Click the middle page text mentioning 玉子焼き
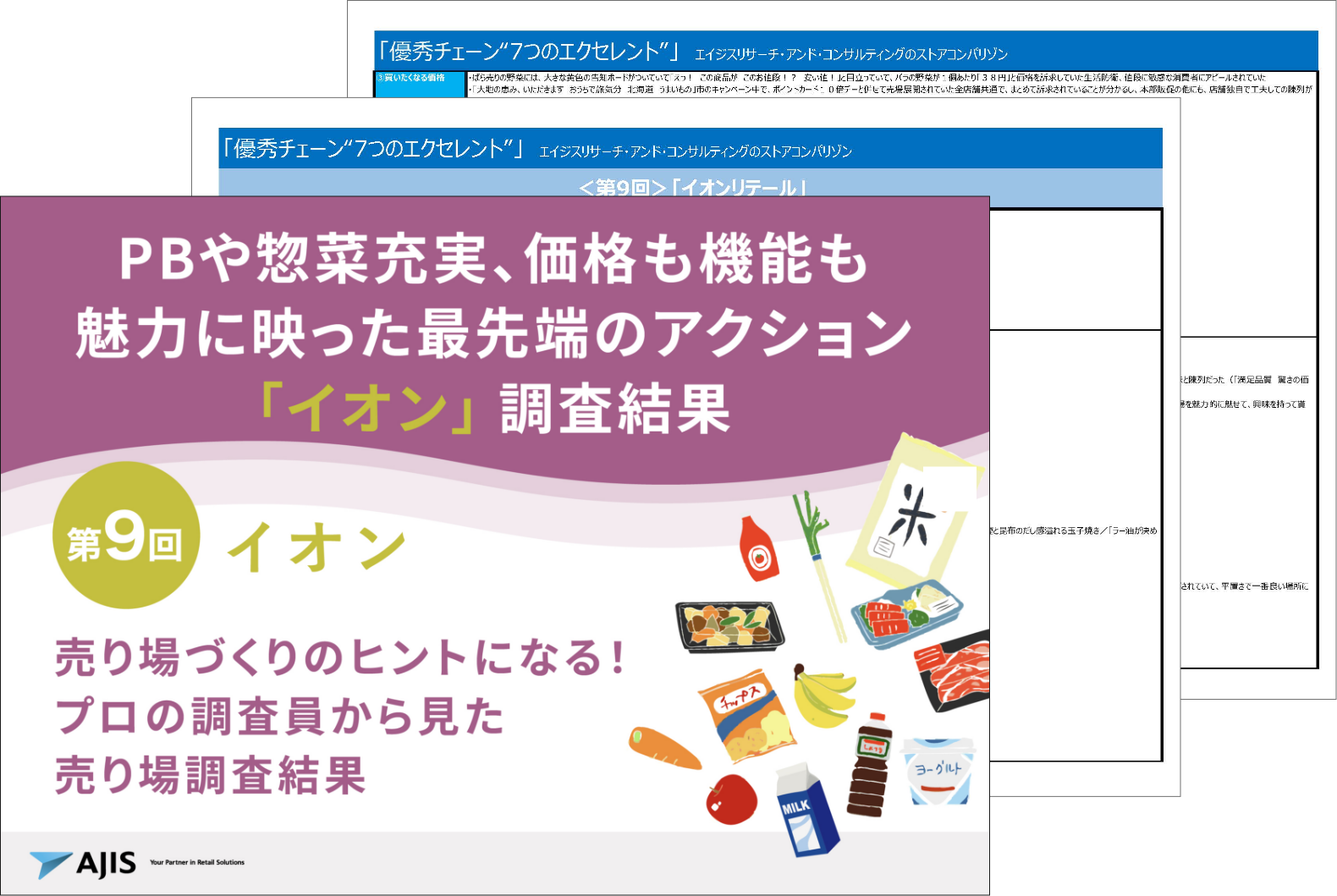Viewport: 1337px width, 896px height. pos(1073,530)
